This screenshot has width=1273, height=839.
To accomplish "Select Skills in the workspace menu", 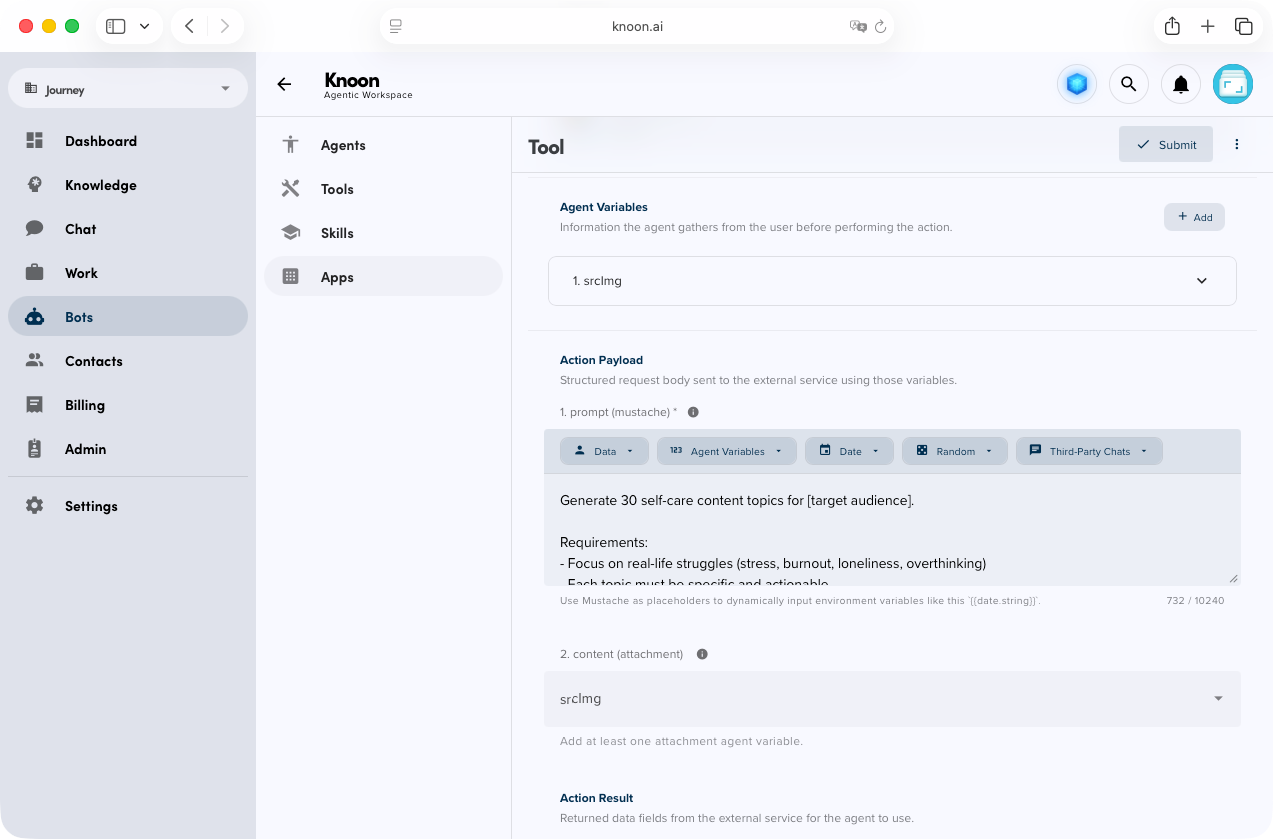I will (x=336, y=233).
